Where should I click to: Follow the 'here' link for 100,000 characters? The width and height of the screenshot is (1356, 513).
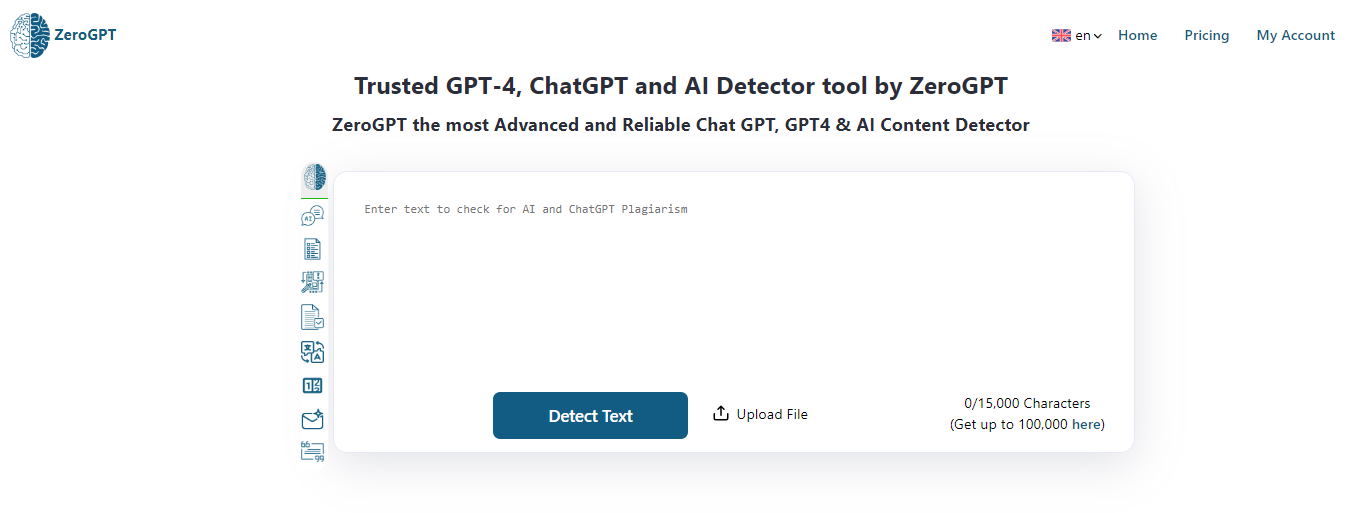pos(1086,424)
